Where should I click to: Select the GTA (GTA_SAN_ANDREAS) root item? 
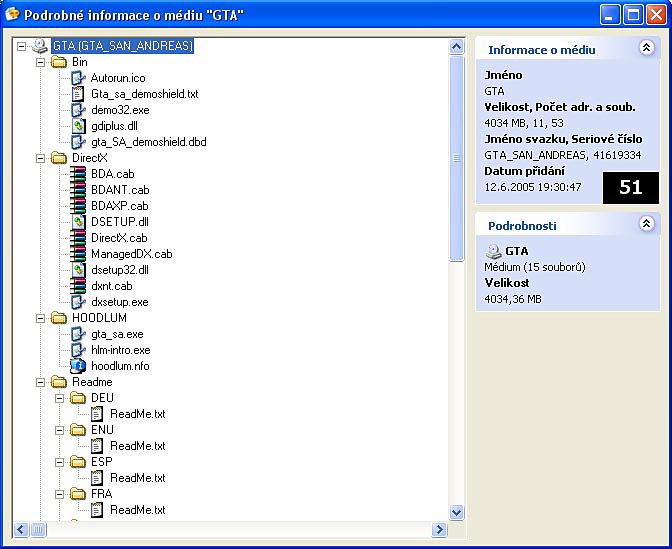[x=123, y=46]
